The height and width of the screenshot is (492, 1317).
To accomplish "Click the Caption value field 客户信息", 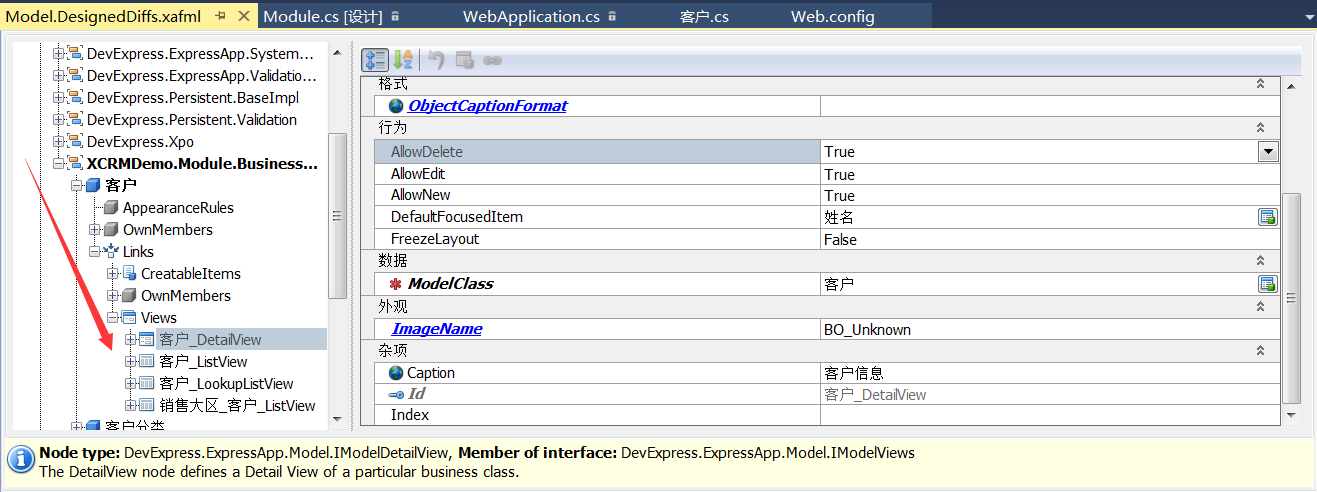I will (1049, 373).
